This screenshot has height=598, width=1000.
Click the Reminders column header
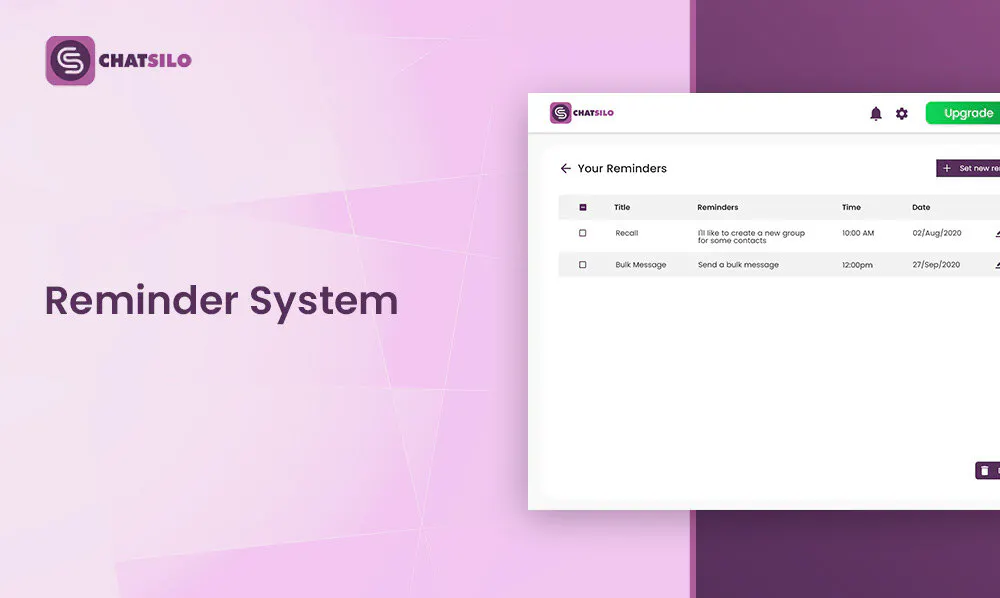(x=717, y=207)
